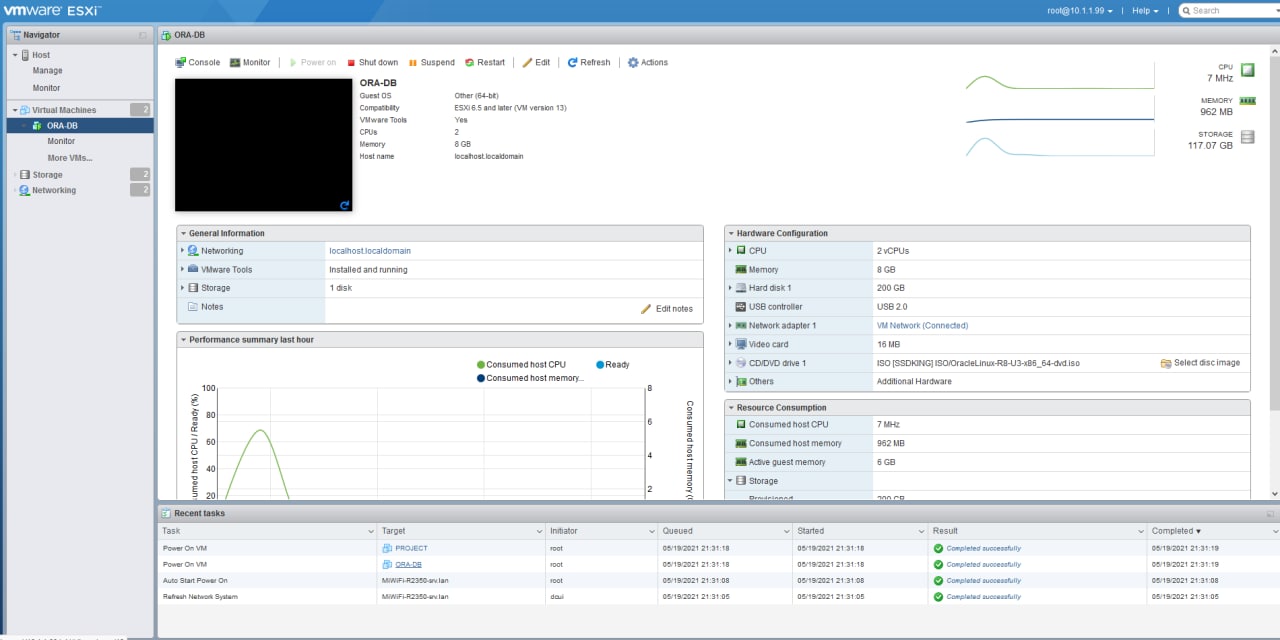Viewport: 1280px width, 640px height.
Task: Open the VM Console toolbar button
Action: (x=197, y=62)
